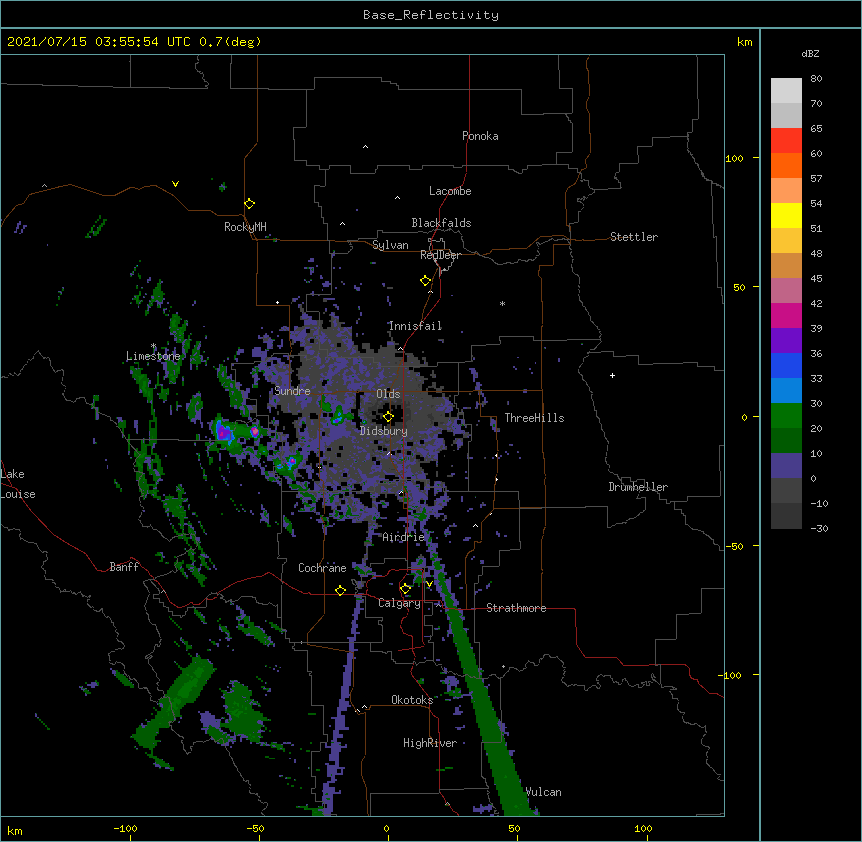Select the bright blue 33-36 dBZ legend swatch
862x842 pixels.
[786, 365]
